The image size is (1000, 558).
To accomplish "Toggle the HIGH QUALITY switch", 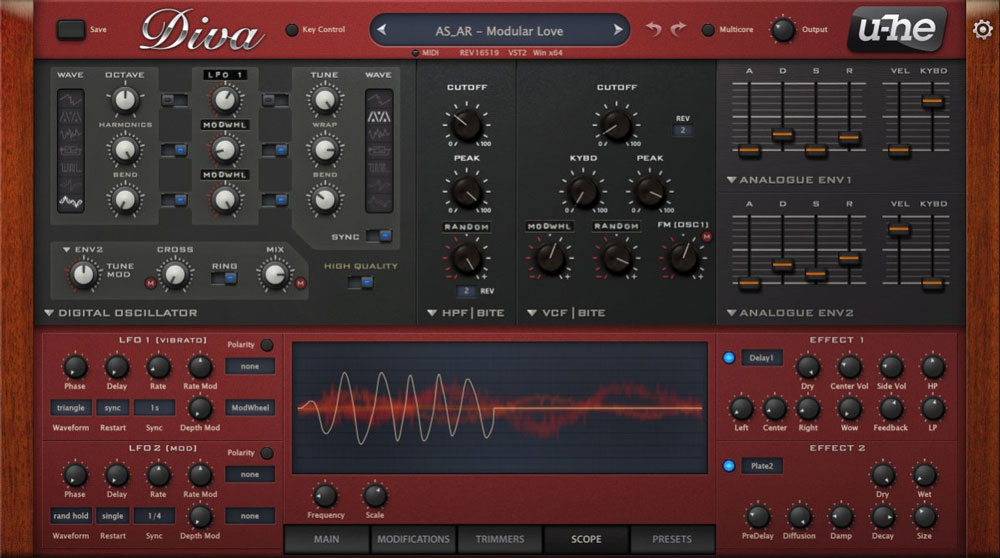I will [361, 282].
